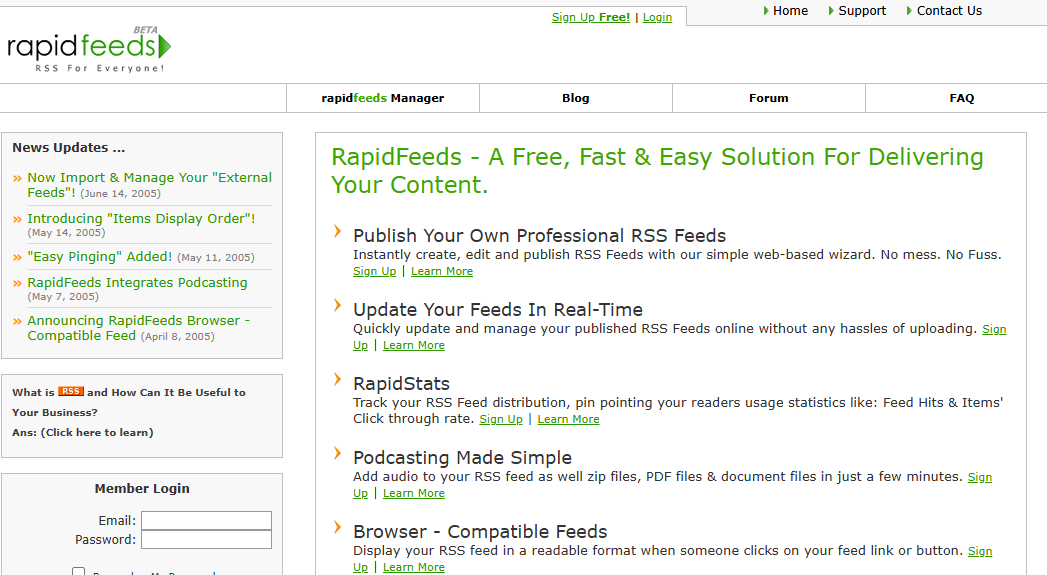1047x575 pixels.
Task: Click '(Click here to learn)' about RSS
Action: click(x=97, y=432)
